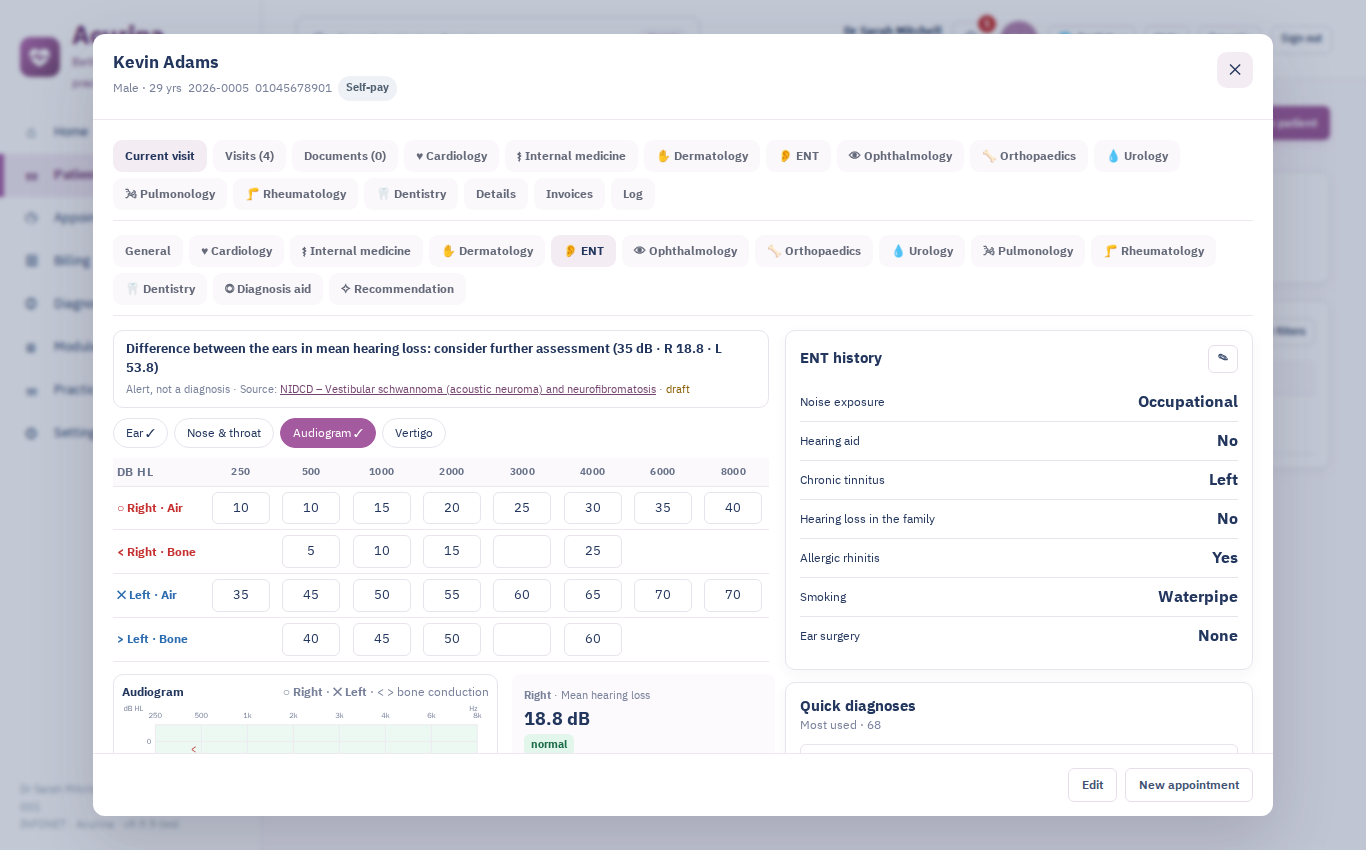This screenshot has width=1366, height=850.
Task: Click the Allergic rhinitis value Yes
Action: click(x=1225, y=558)
